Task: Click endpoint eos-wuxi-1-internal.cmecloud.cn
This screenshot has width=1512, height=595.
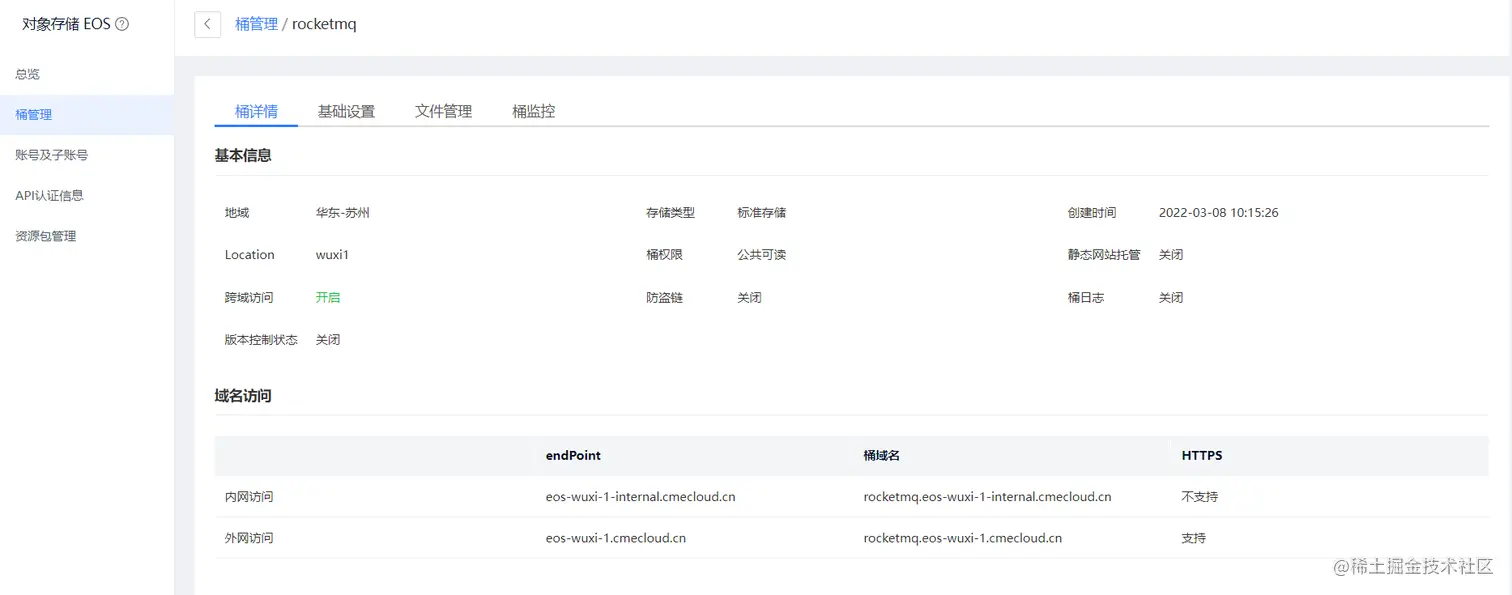Action: point(641,496)
